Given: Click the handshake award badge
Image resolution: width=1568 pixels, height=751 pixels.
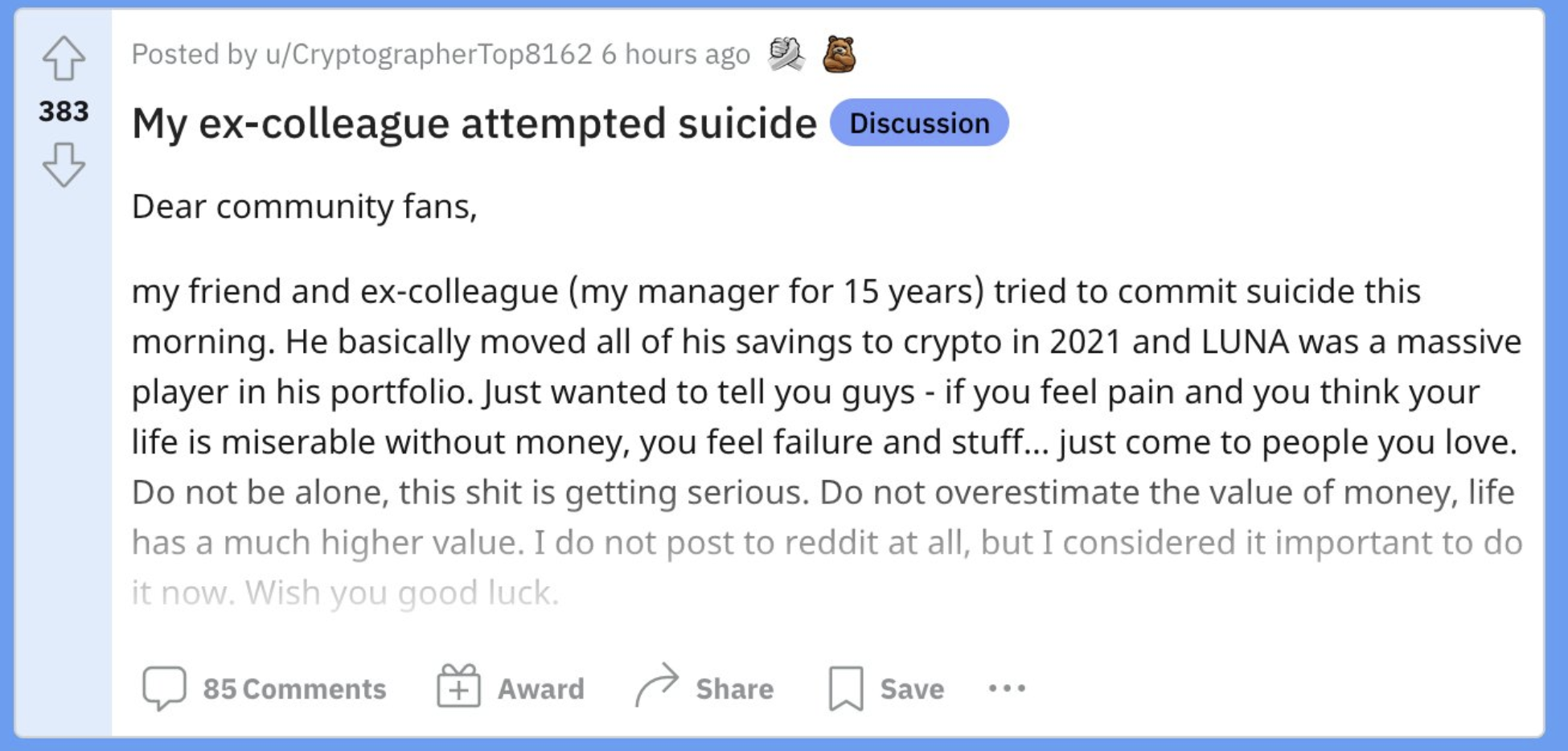Looking at the screenshot, I should (786, 55).
